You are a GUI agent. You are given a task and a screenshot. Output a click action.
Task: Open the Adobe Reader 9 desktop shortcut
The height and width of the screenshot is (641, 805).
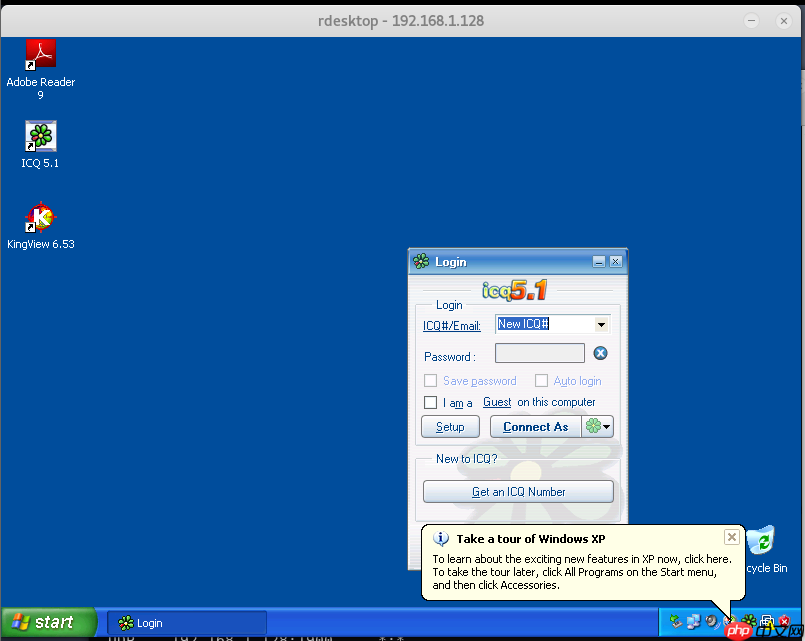(40, 55)
